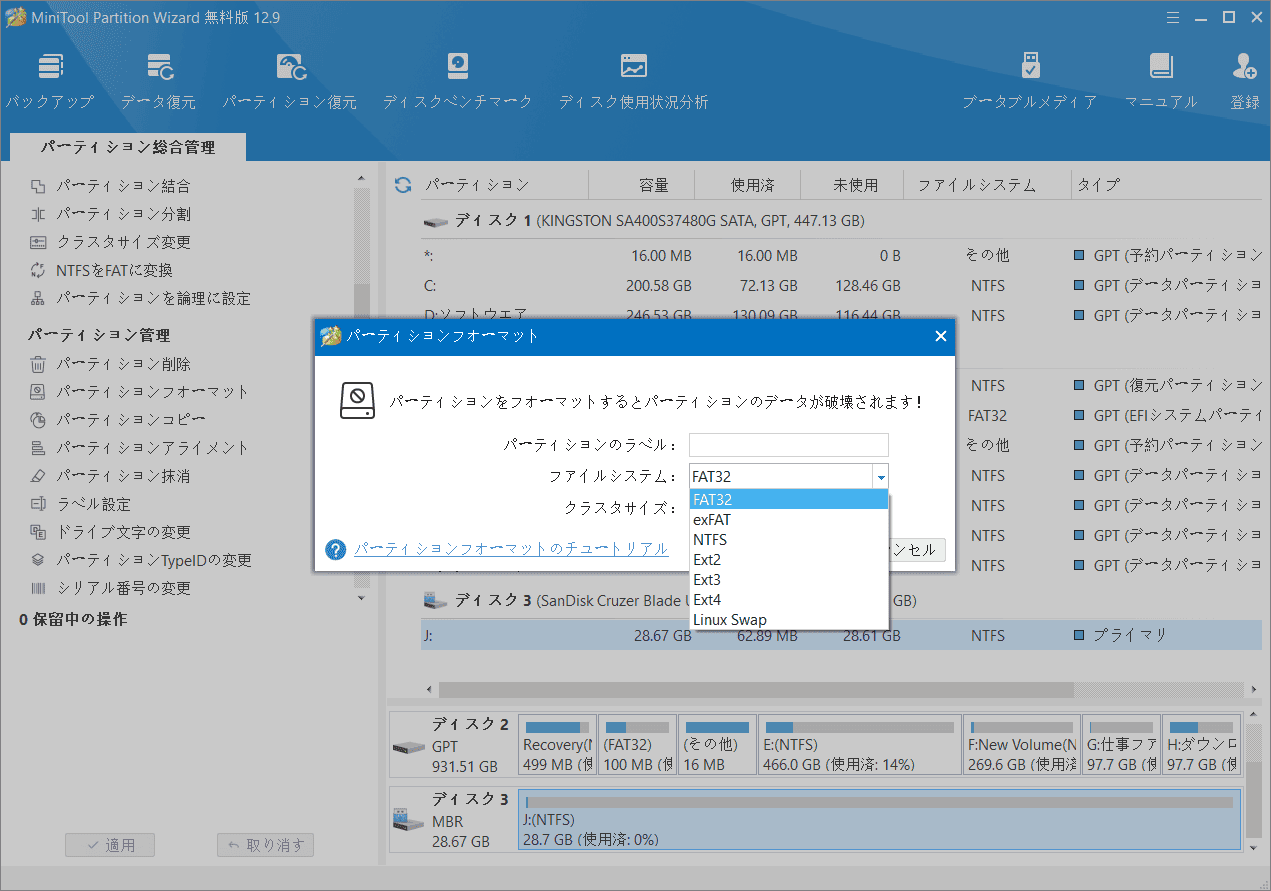Refresh the partition list with reload icon
The height and width of the screenshot is (891, 1271).
pos(403,185)
